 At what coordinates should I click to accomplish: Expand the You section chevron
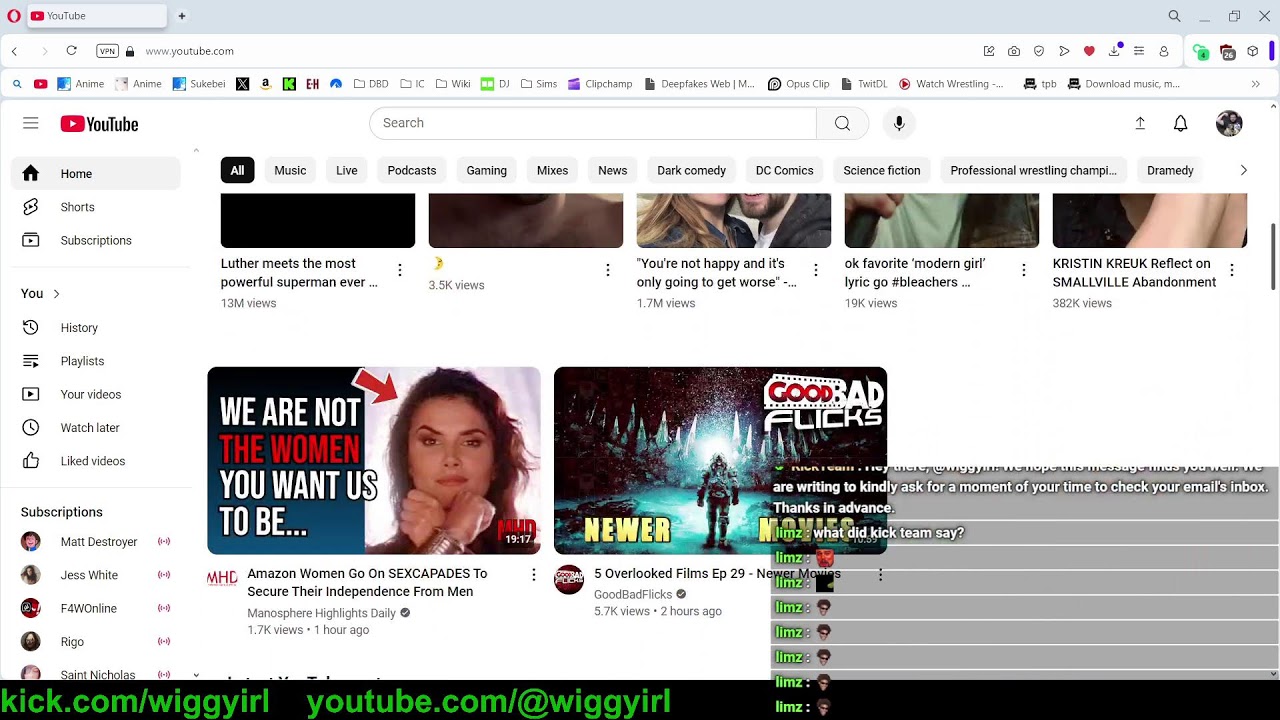(x=56, y=294)
